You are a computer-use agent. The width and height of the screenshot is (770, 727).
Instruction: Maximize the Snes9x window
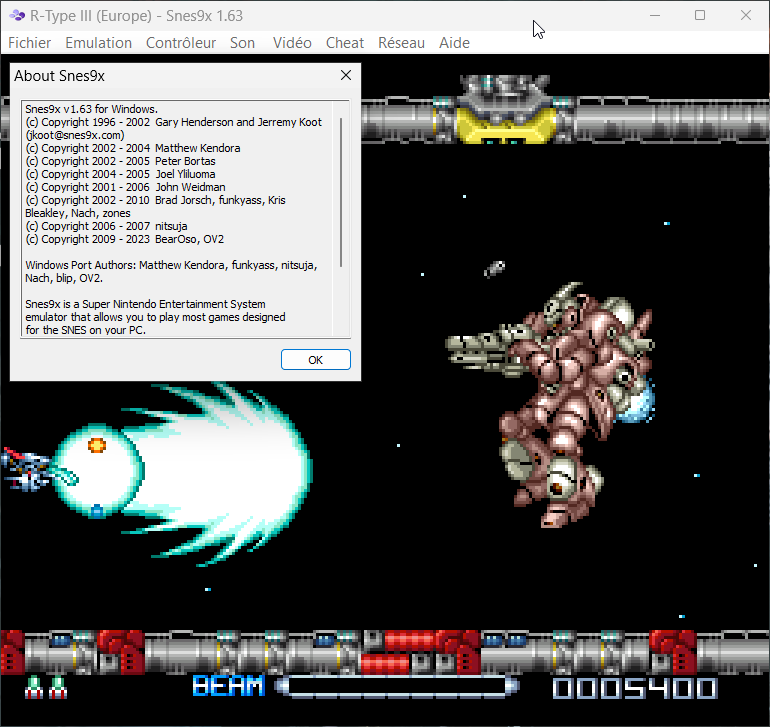click(x=700, y=16)
